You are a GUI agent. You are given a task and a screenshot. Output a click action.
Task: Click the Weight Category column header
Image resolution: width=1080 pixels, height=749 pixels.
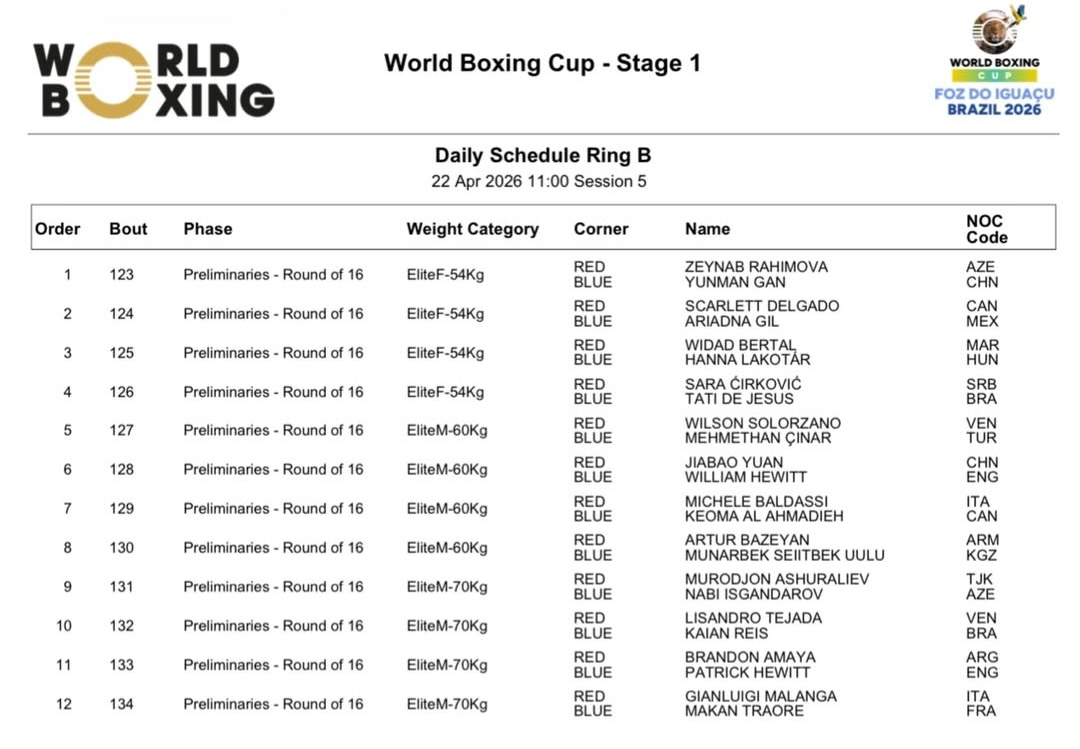472,229
